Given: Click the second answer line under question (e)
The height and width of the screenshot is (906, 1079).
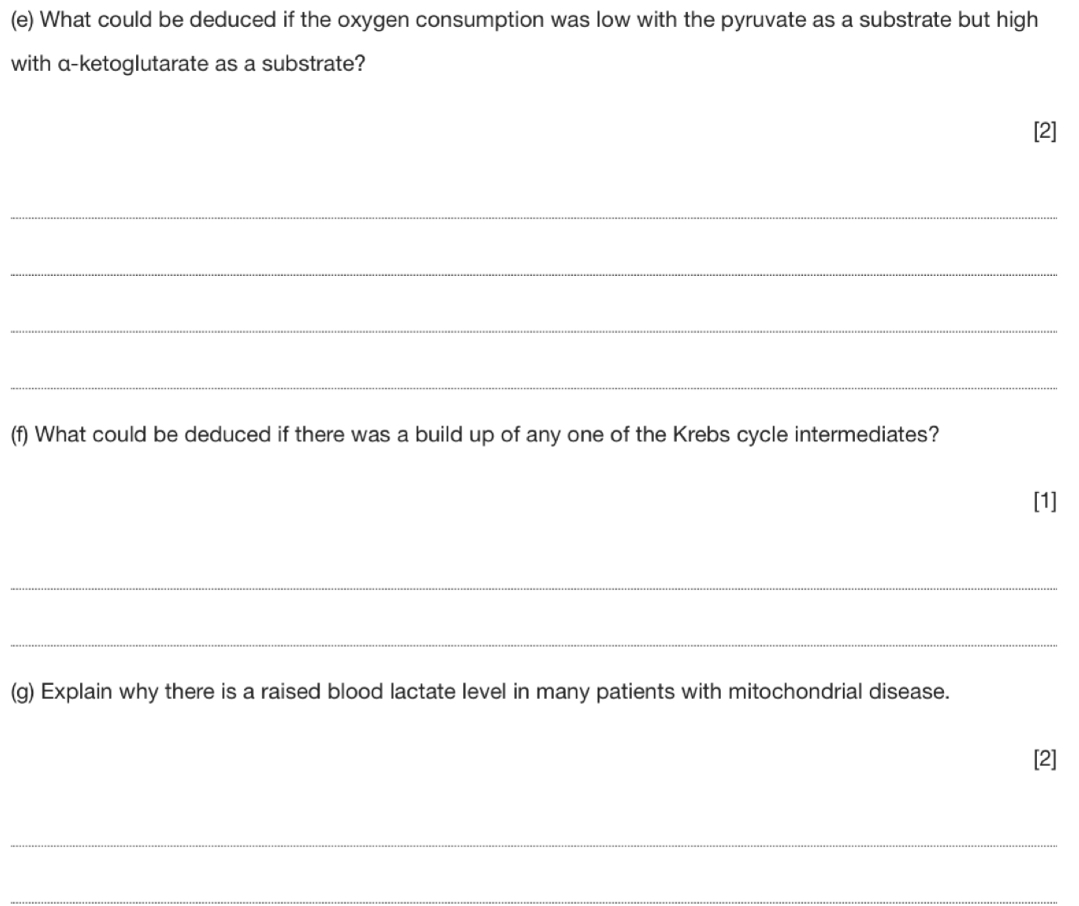Looking at the screenshot, I should point(532,274).
